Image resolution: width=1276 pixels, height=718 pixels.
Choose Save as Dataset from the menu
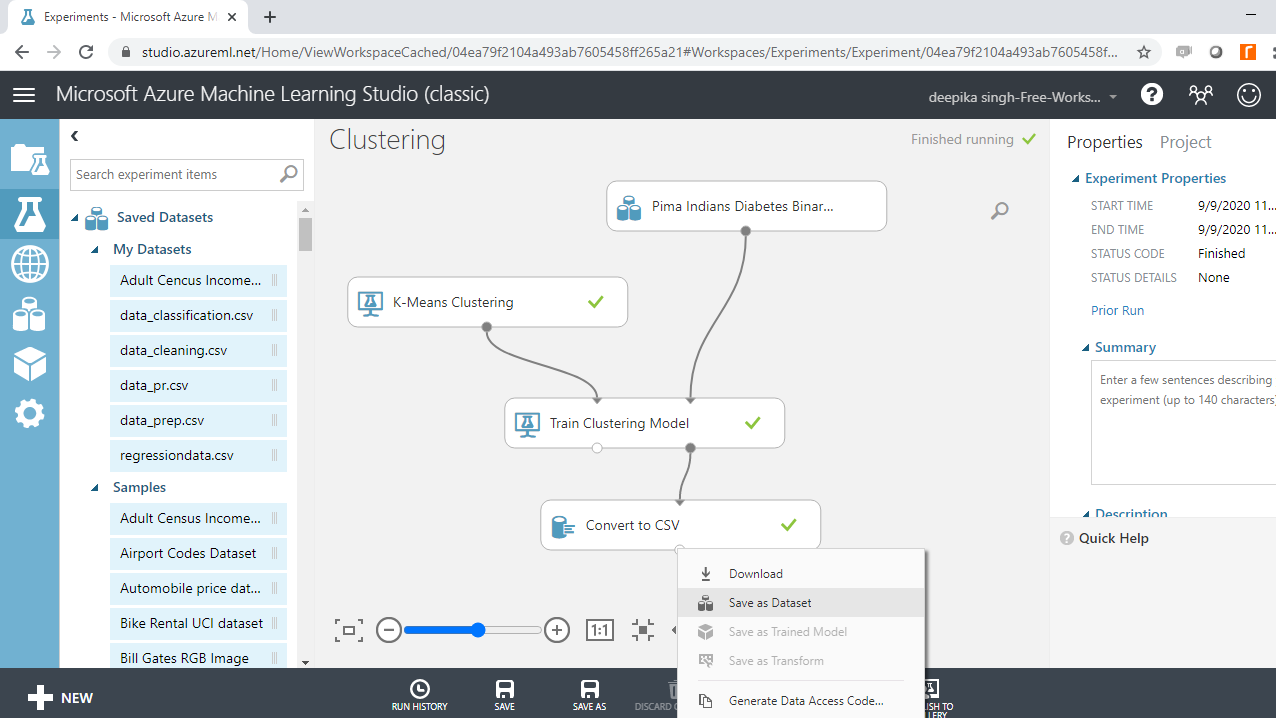801,603
